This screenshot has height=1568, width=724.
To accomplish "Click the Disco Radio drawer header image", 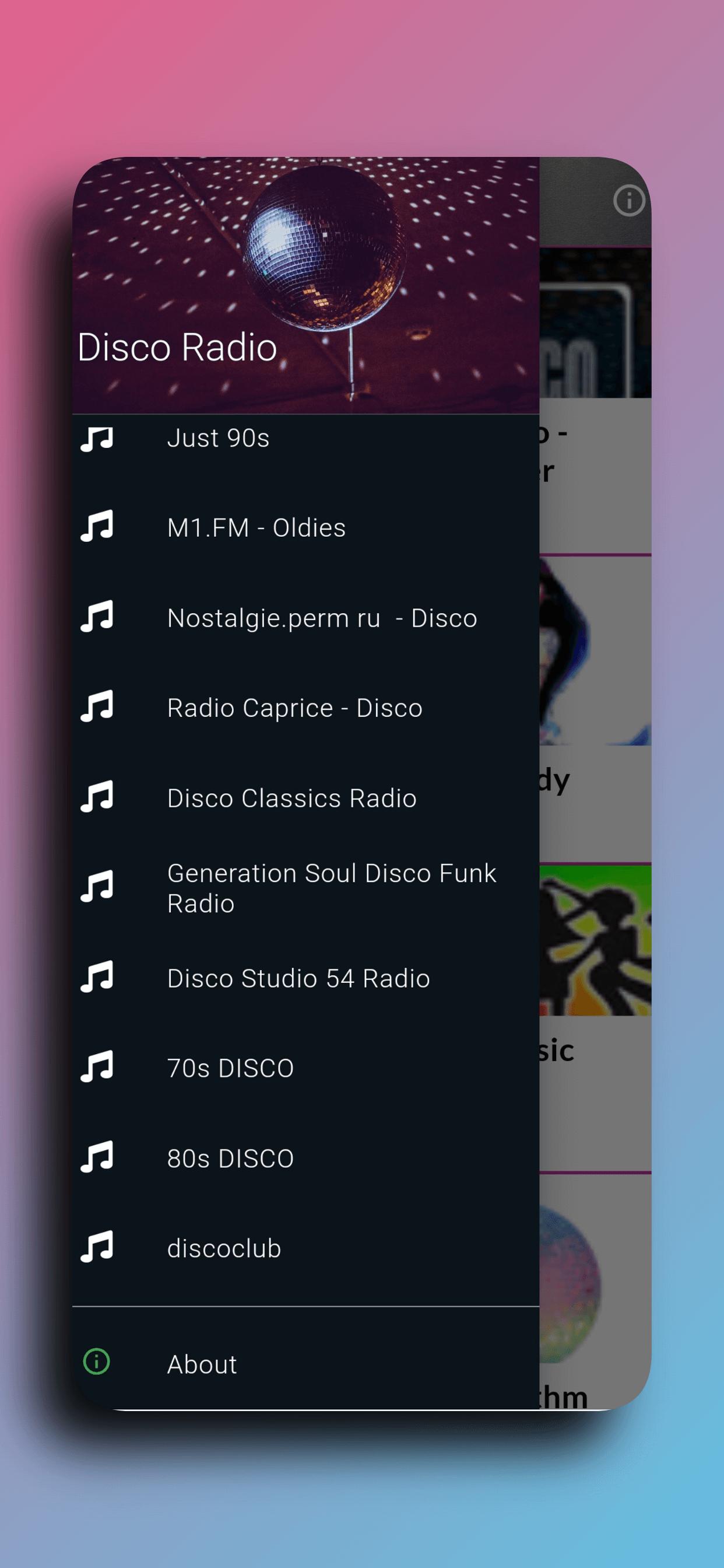I will click(305, 285).
